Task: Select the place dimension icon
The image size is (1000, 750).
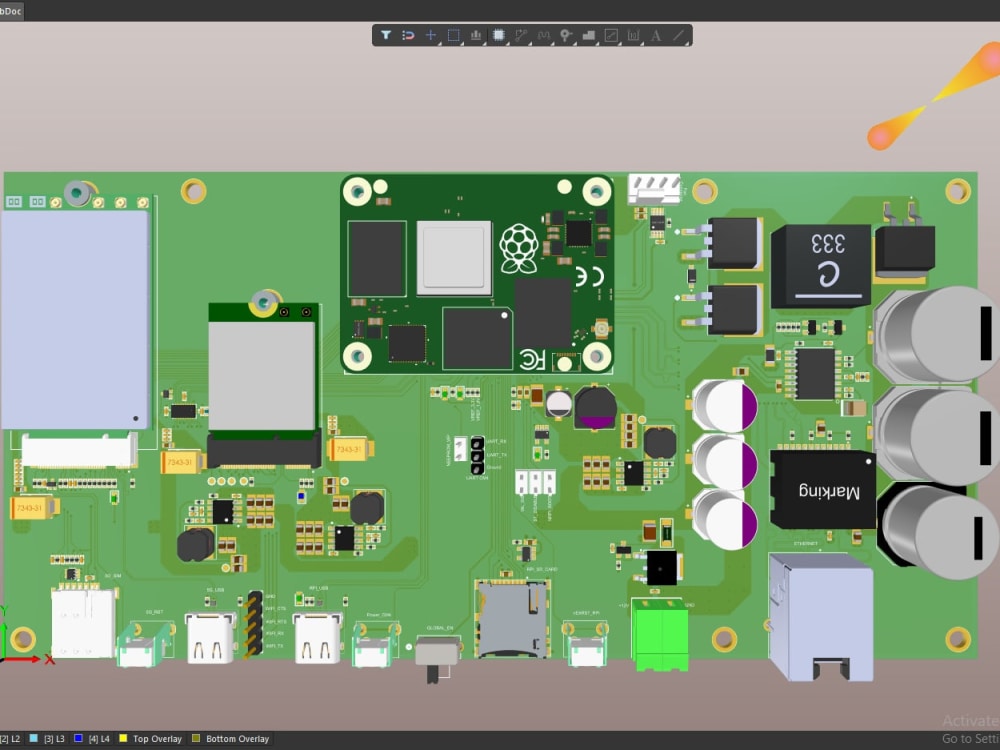Action: click(x=633, y=35)
